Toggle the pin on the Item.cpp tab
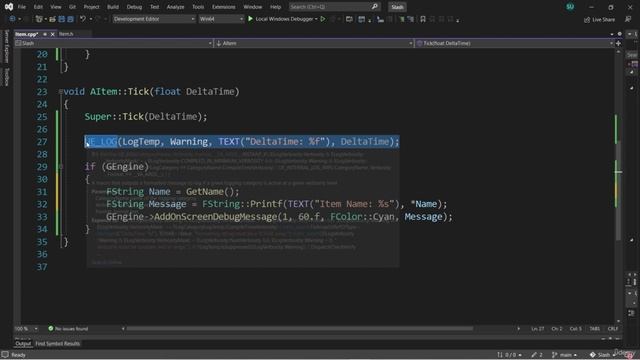The image size is (640, 360). click(x=45, y=34)
